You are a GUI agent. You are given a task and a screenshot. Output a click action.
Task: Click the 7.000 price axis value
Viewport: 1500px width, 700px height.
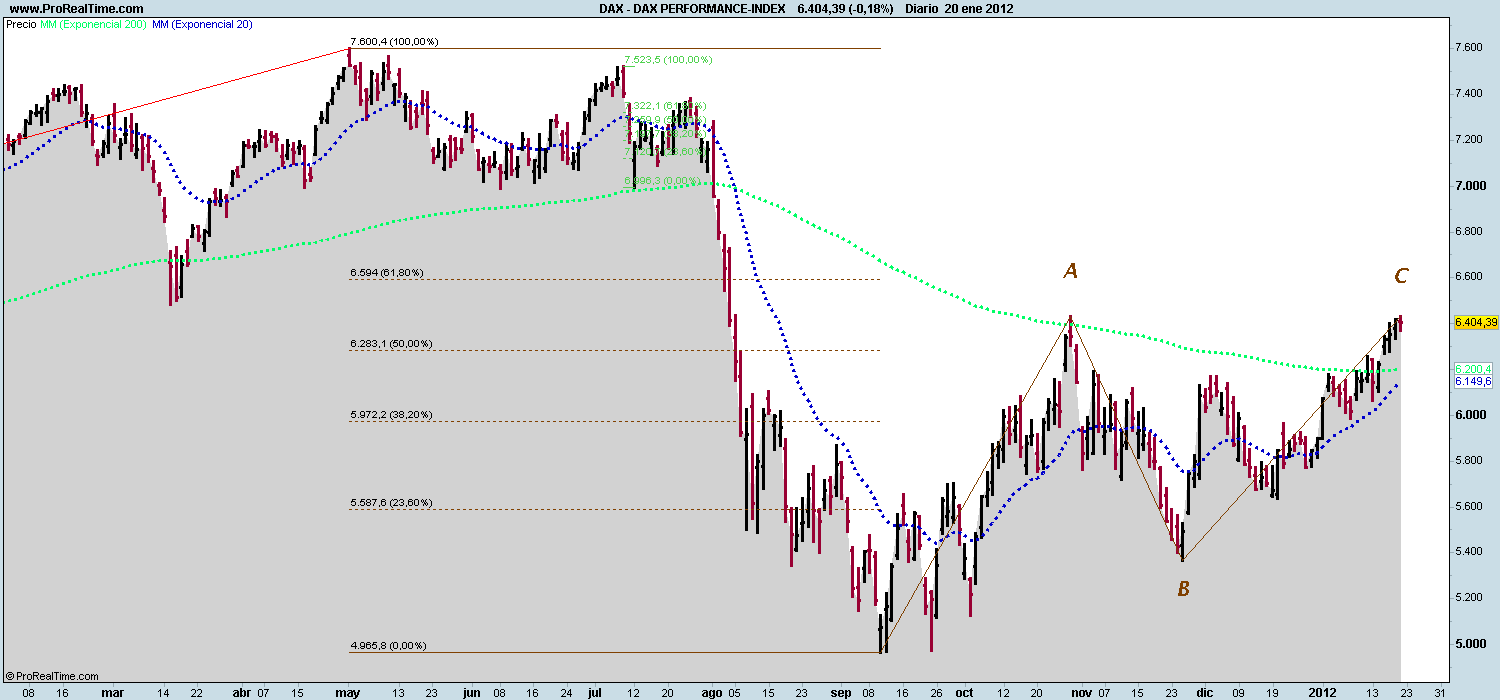tap(1468, 185)
